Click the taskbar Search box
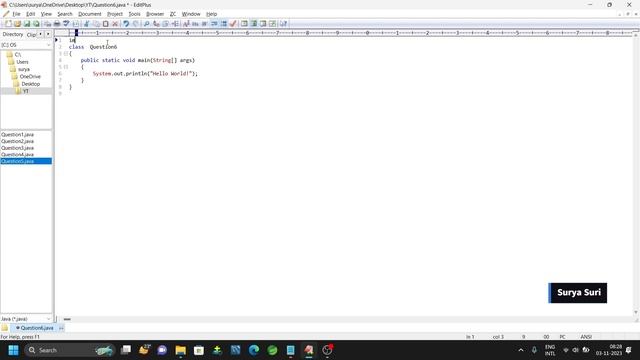This screenshot has height=360, width=640. pyautogui.click(x=69, y=350)
